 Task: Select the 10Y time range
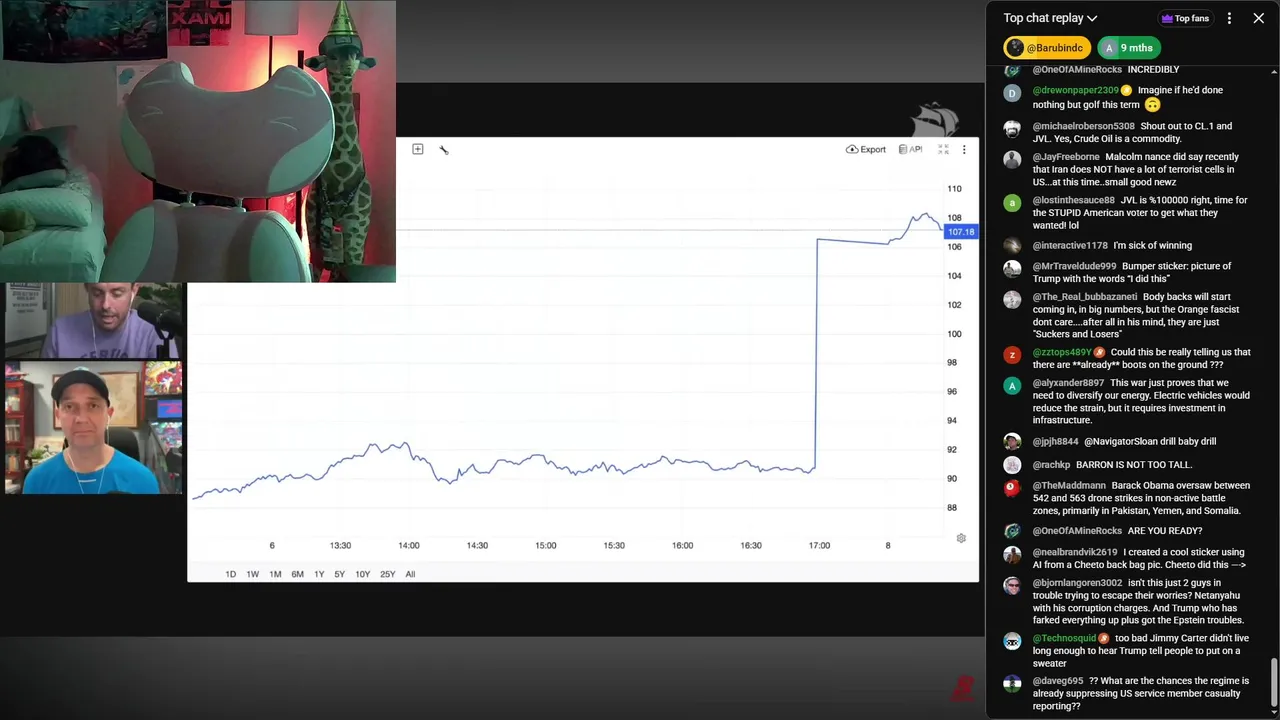[362, 574]
